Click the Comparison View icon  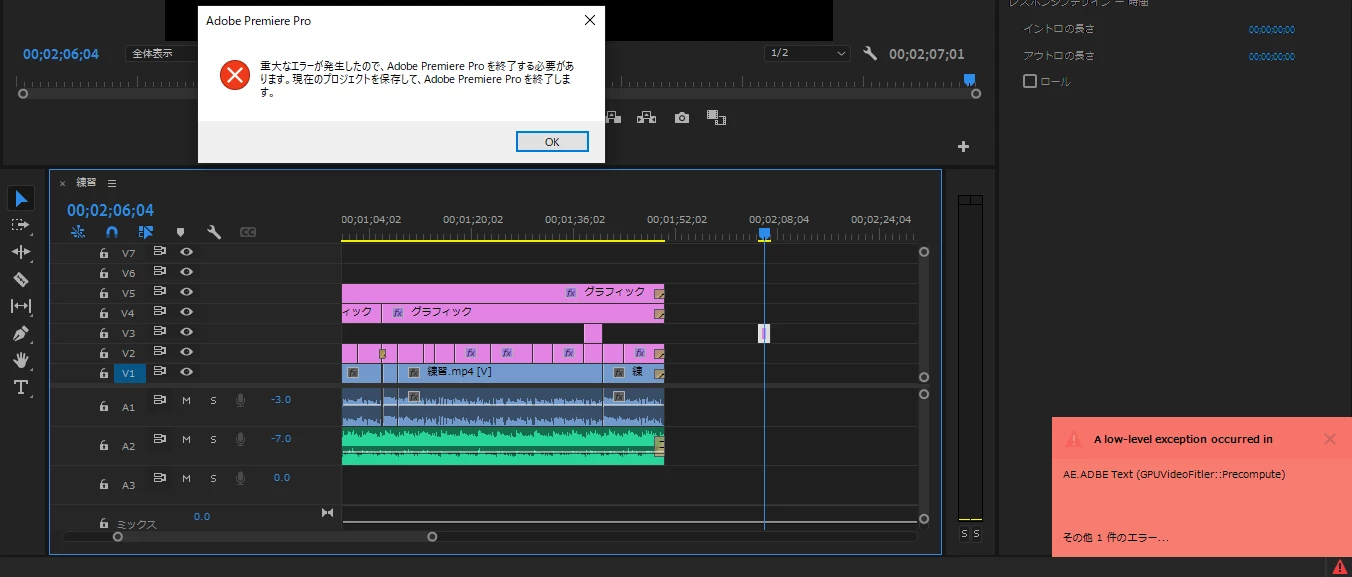716,117
